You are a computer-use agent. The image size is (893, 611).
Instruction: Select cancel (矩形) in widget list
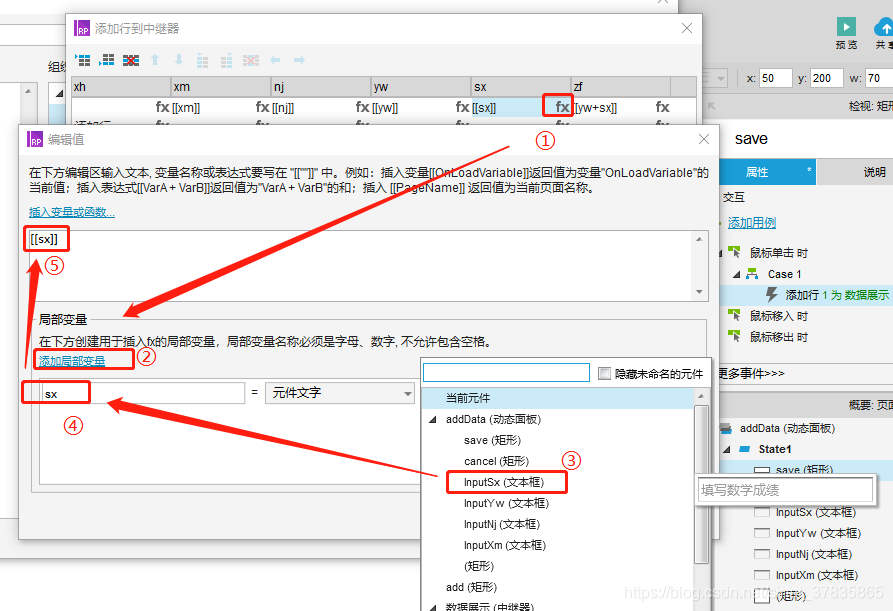click(497, 461)
